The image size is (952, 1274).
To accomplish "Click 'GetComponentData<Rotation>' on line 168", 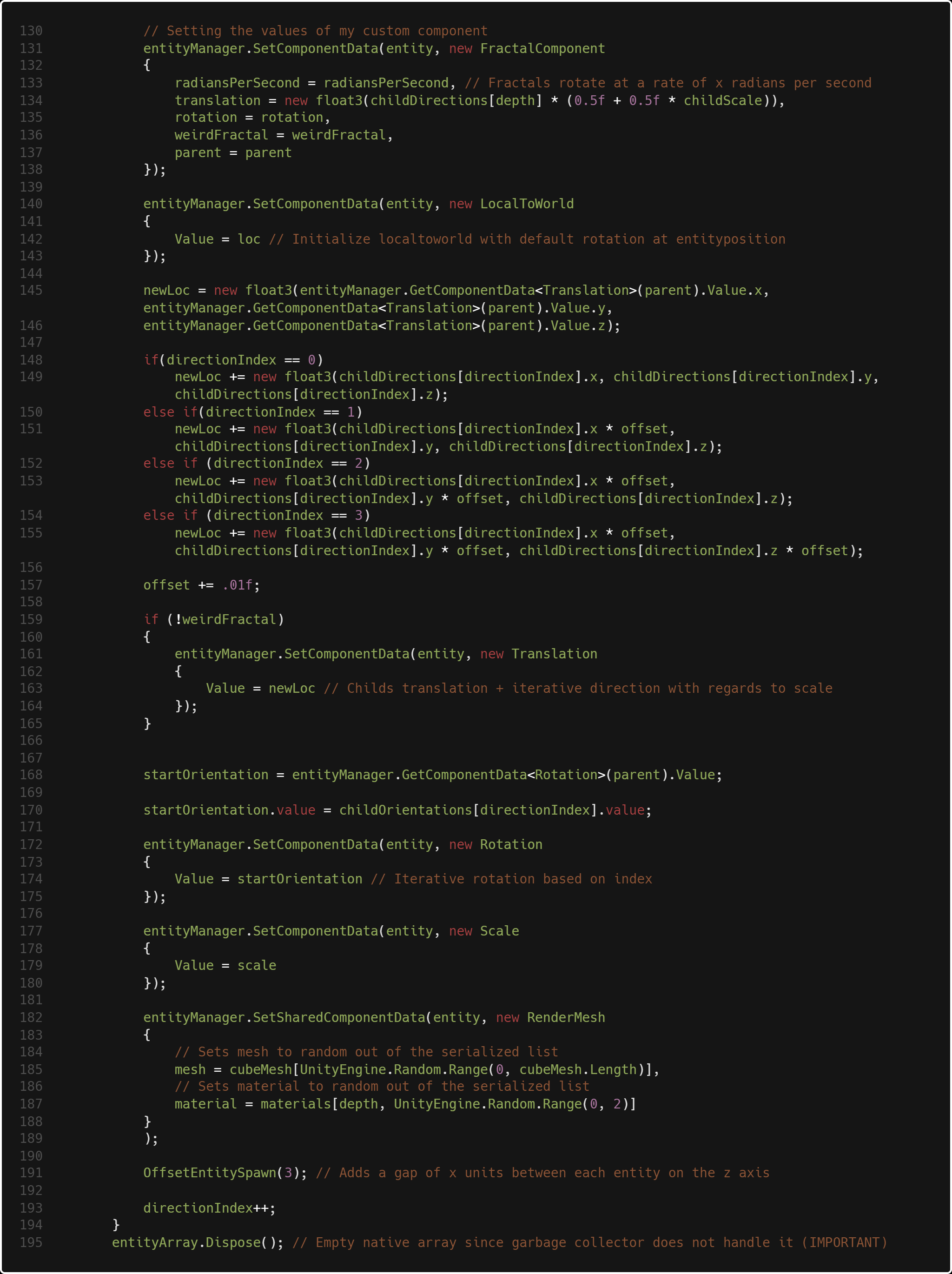I will point(503,775).
